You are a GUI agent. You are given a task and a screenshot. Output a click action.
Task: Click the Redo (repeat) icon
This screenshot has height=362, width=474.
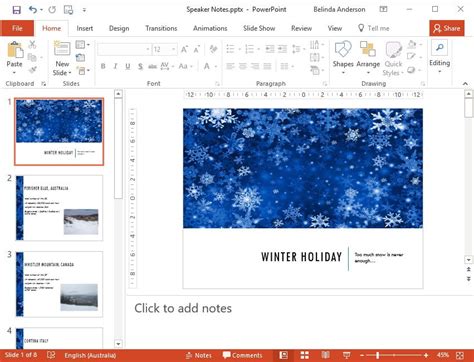[52, 10]
